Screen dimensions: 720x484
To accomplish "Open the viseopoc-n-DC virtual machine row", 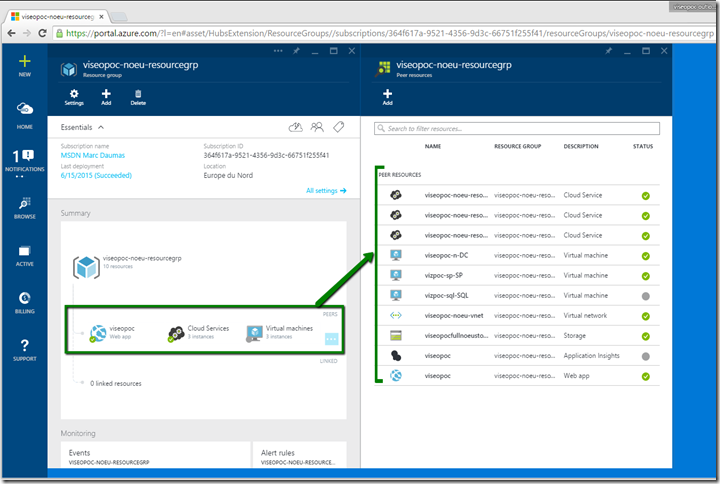I will 519,255.
